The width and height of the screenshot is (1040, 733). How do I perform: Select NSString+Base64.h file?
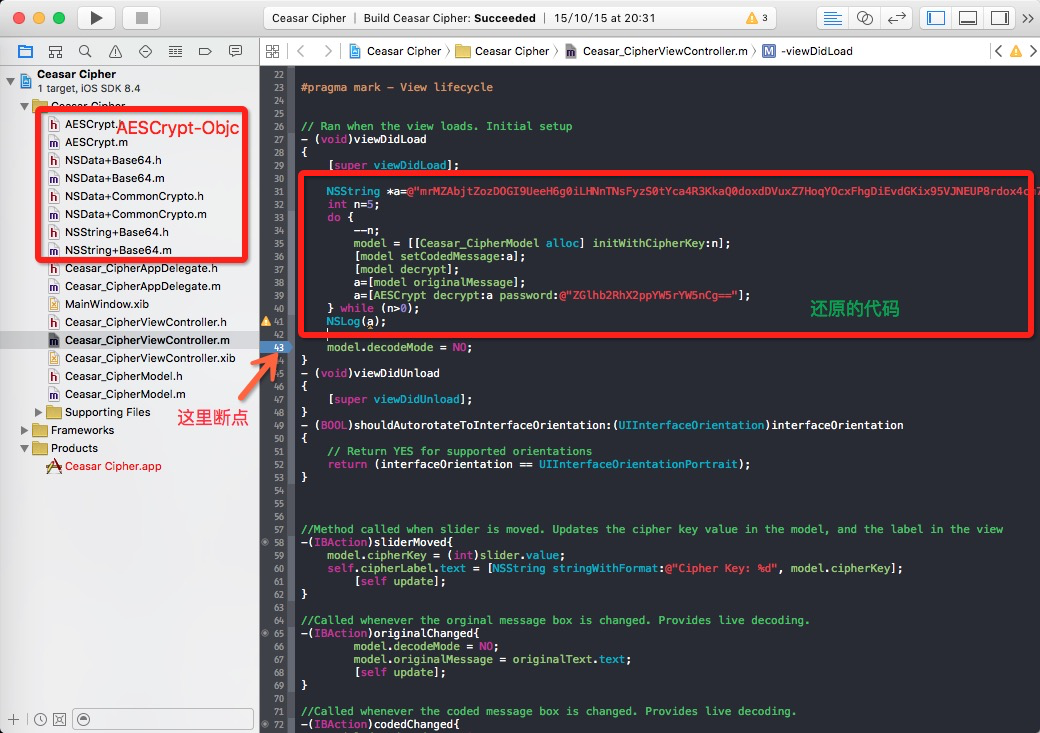coord(117,232)
